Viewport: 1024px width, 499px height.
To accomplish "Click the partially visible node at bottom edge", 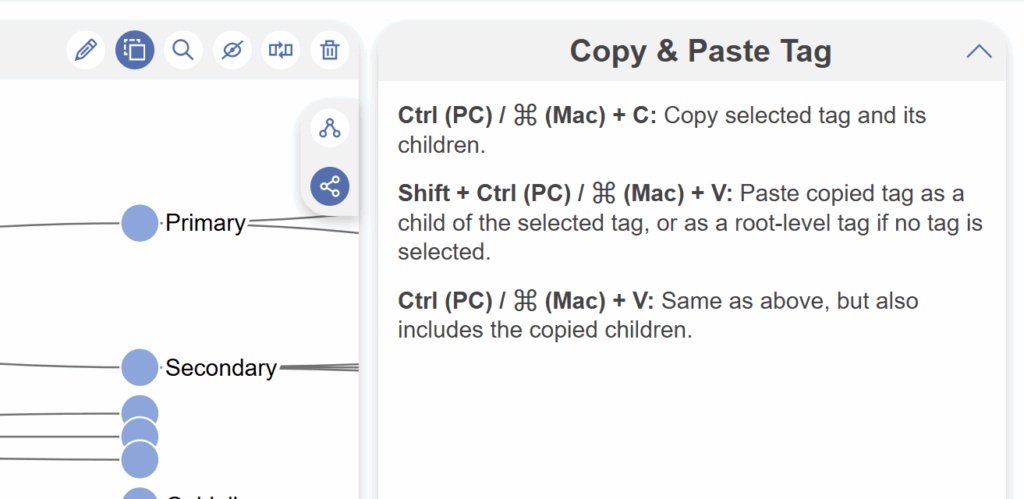I will tap(140, 494).
